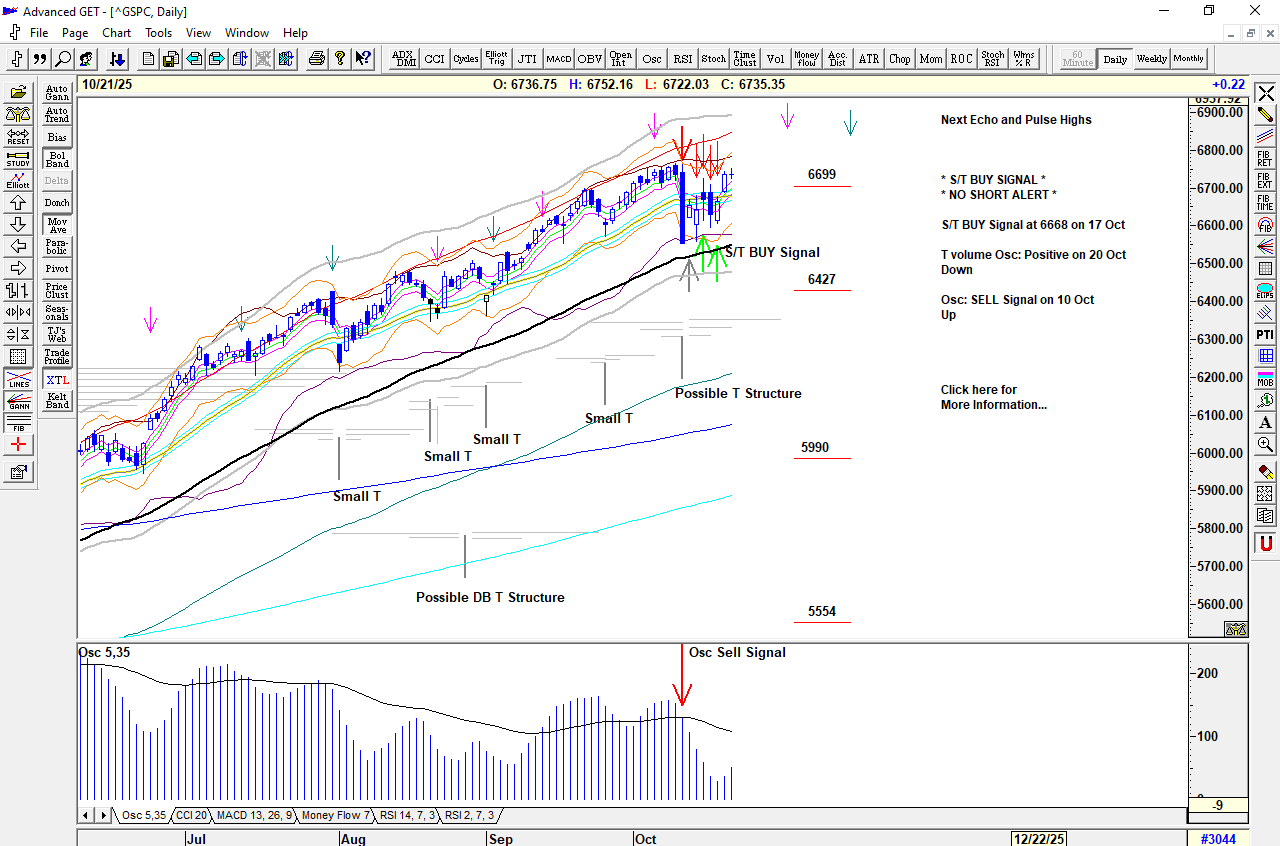The image size is (1280, 846).
Task: Switch to the Weekly timeframe
Action: click(x=1151, y=59)
